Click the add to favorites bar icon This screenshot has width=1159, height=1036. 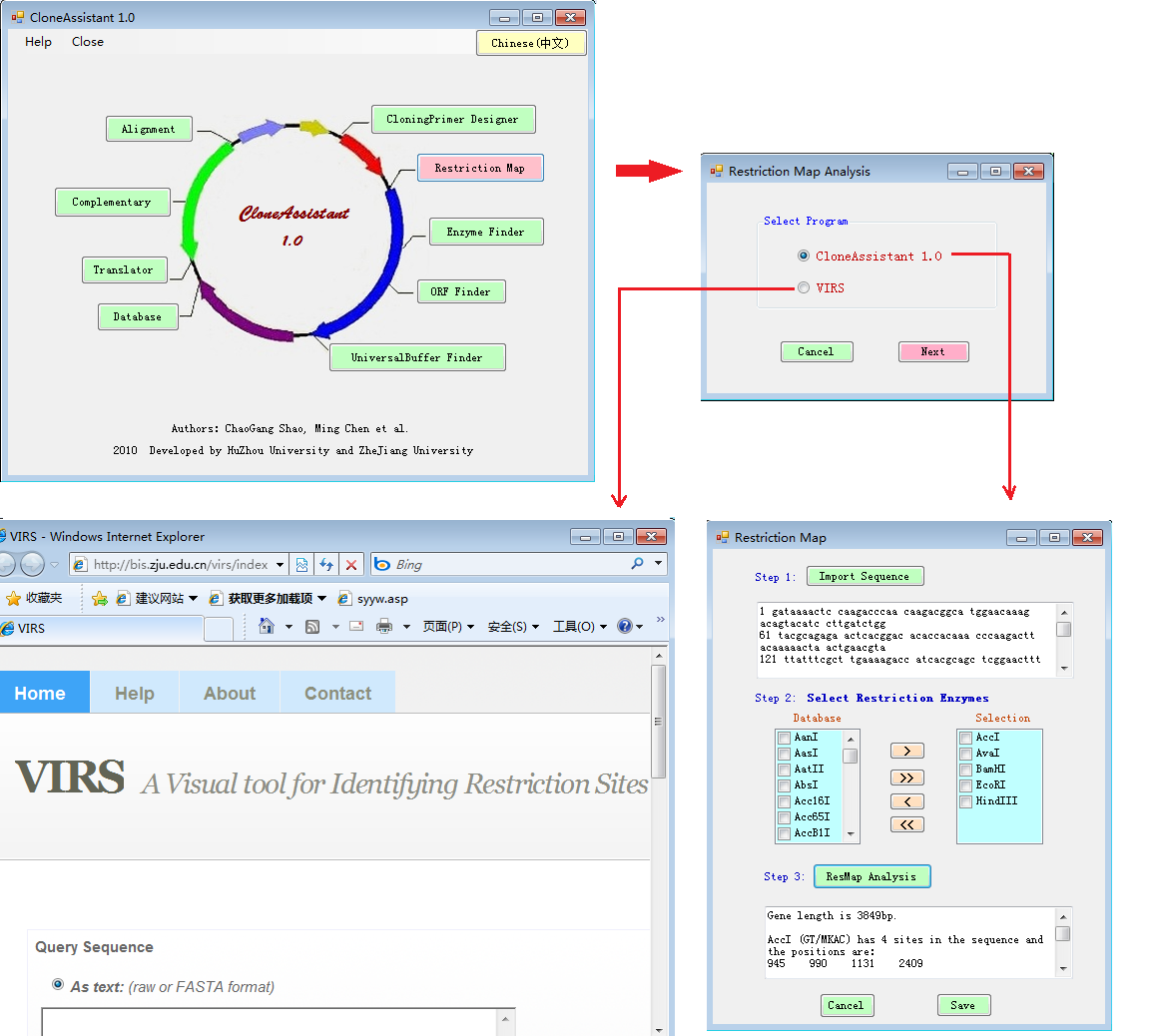(x=99, y=599)
